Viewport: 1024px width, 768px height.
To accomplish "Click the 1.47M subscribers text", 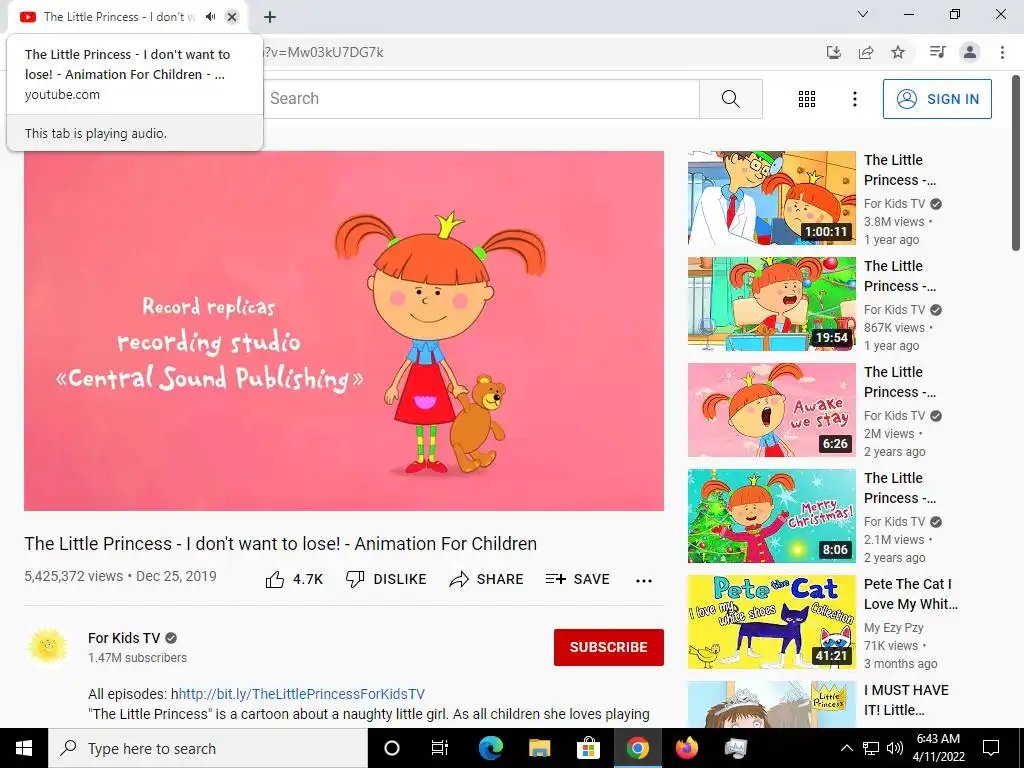I will (x=137, y=658).
